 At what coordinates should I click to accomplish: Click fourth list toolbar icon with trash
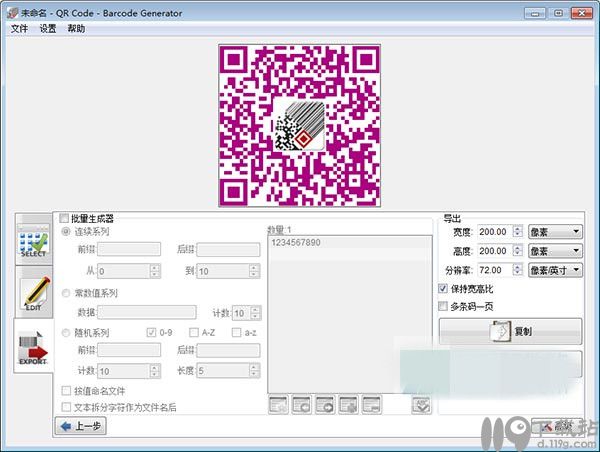(x=348, y=405)
